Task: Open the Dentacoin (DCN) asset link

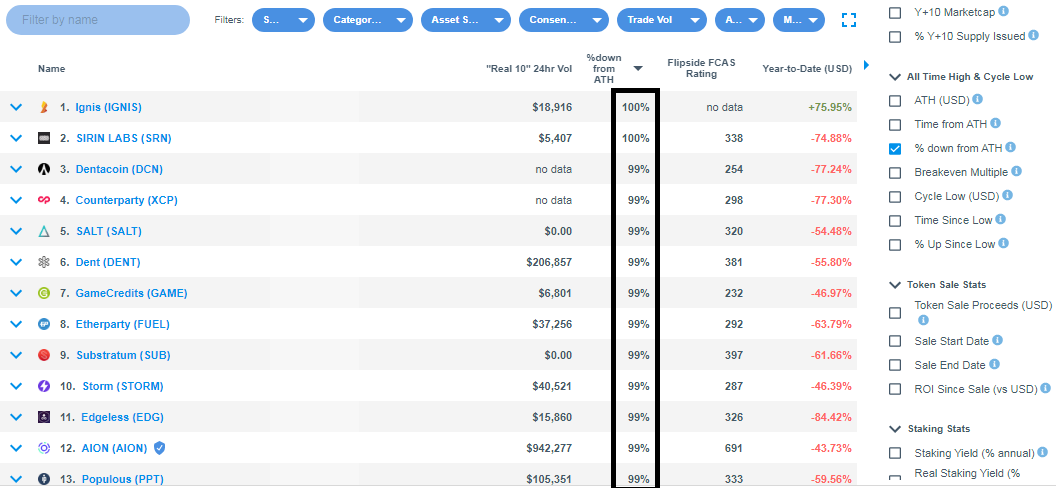Action: tap(119, 169)
